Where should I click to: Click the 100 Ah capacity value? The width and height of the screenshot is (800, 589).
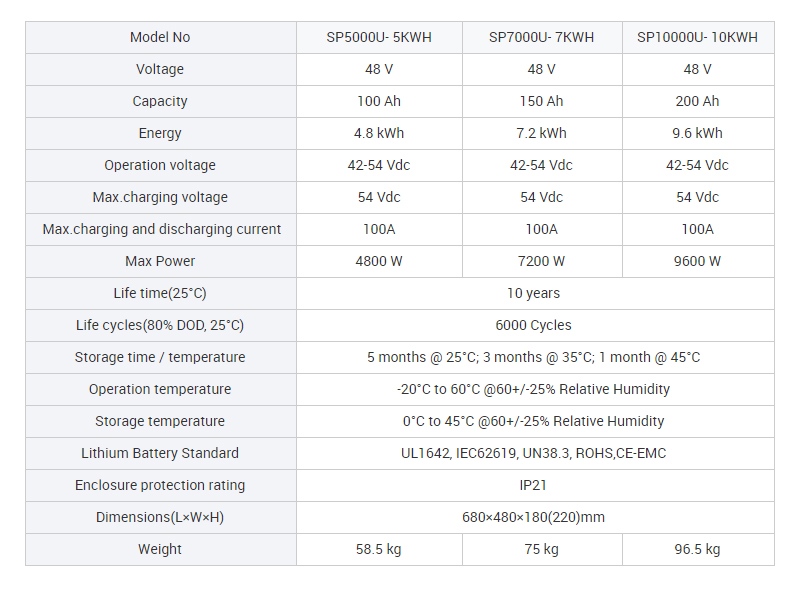[379, 101]
